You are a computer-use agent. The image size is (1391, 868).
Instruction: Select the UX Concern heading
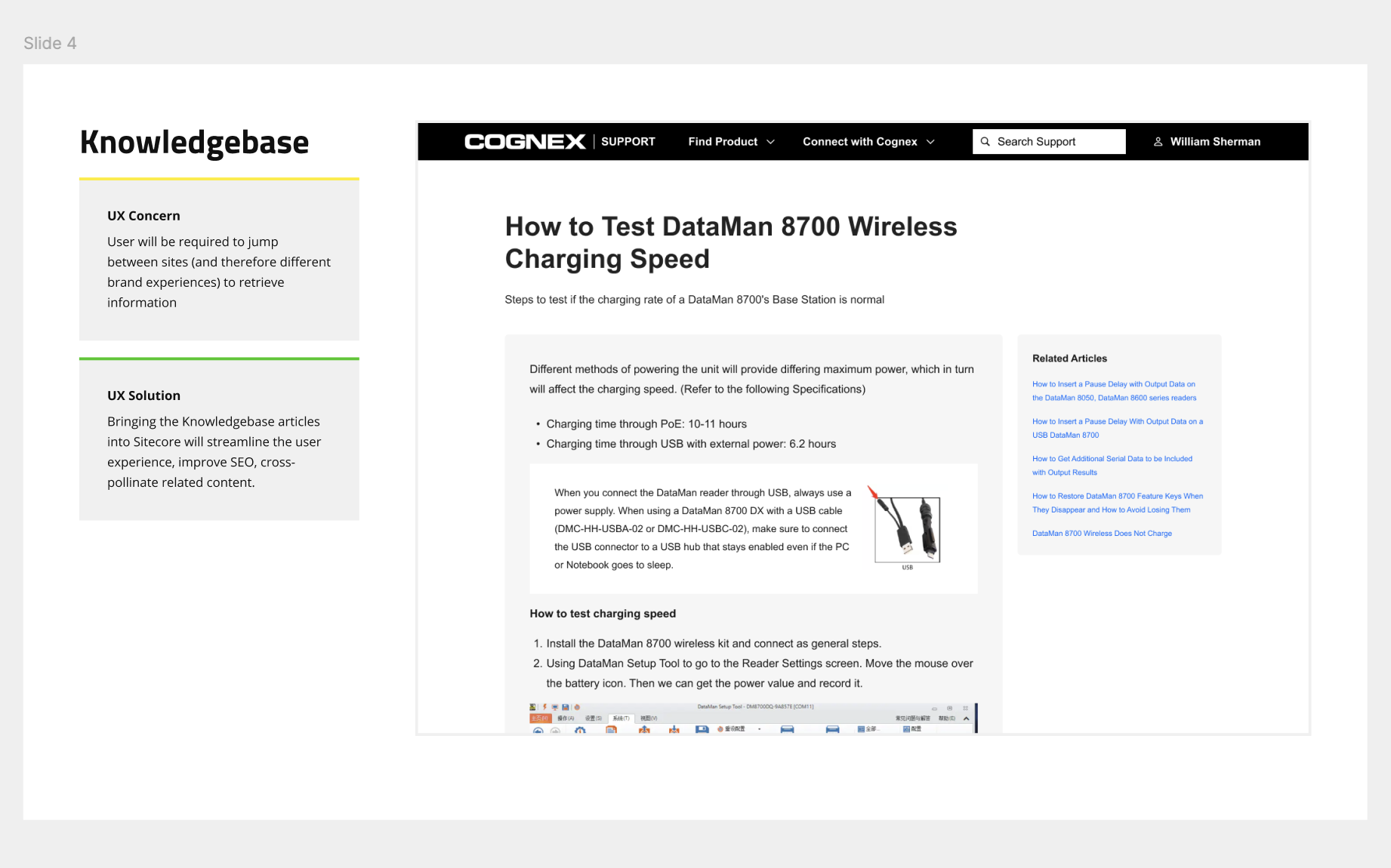143,216
